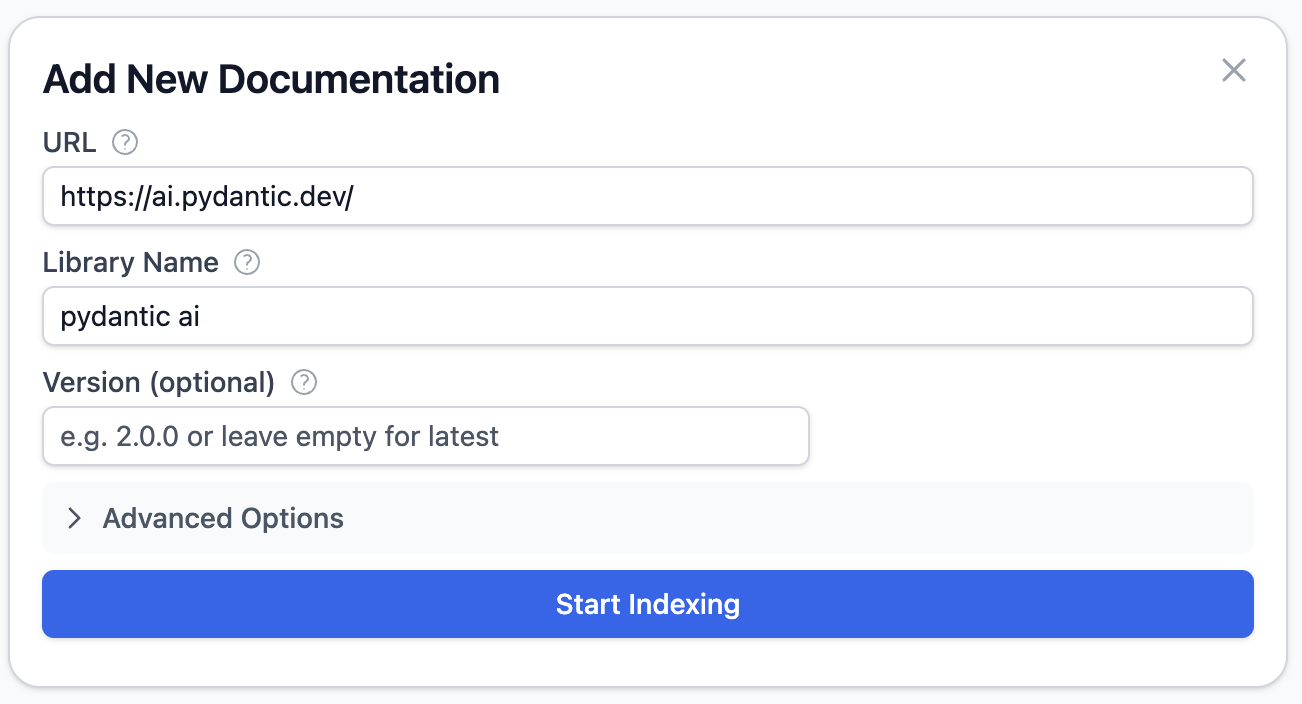
Task: Click the Add New Documentation heading
Action: [x=271, y=79]
